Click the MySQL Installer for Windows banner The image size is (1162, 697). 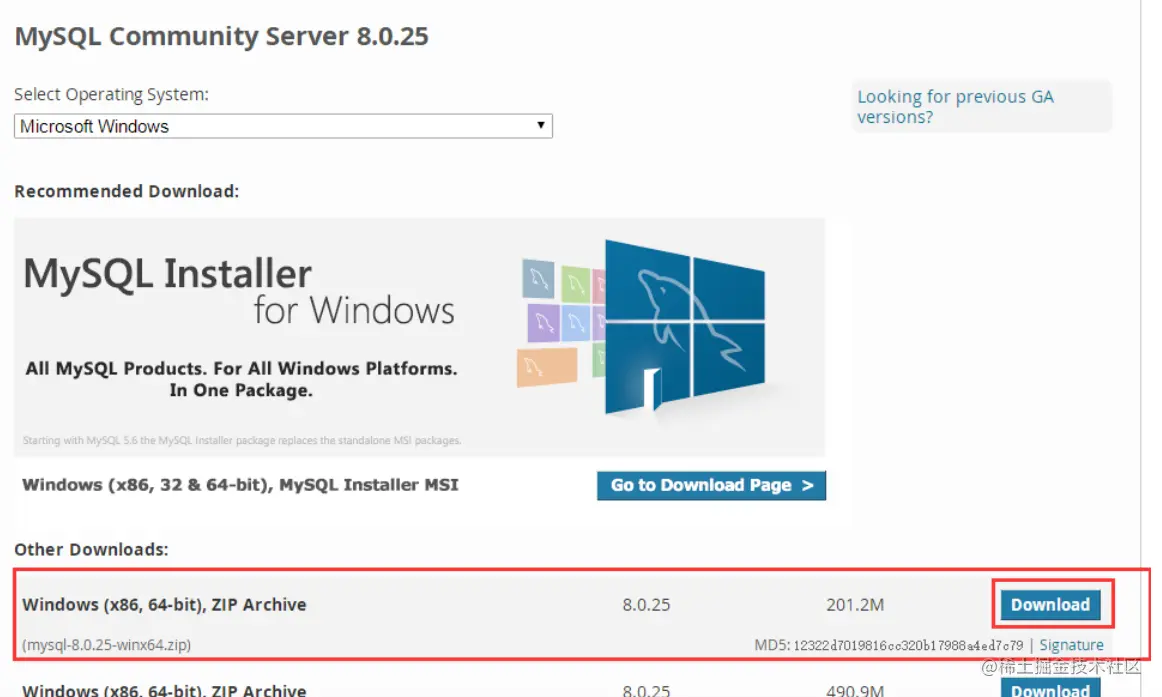(419, 337)
